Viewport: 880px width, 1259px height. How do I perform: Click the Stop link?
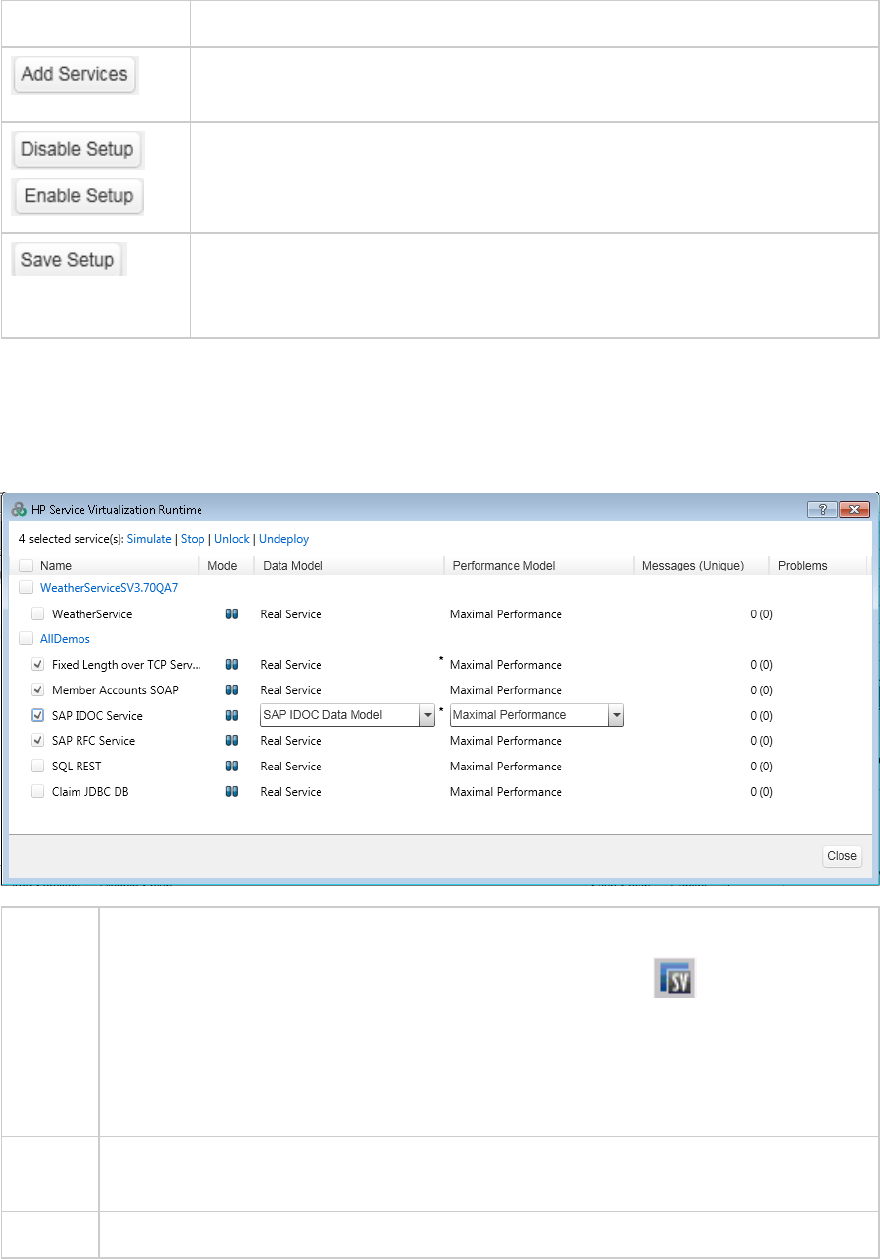(192, 539)
